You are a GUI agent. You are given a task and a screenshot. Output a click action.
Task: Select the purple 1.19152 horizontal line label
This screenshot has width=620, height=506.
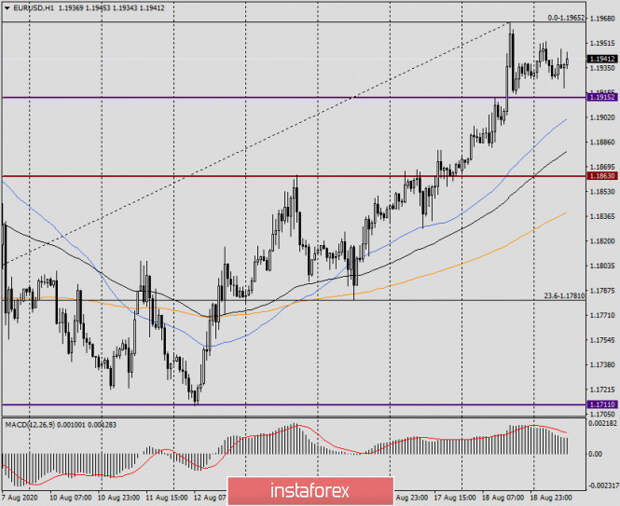602,97
